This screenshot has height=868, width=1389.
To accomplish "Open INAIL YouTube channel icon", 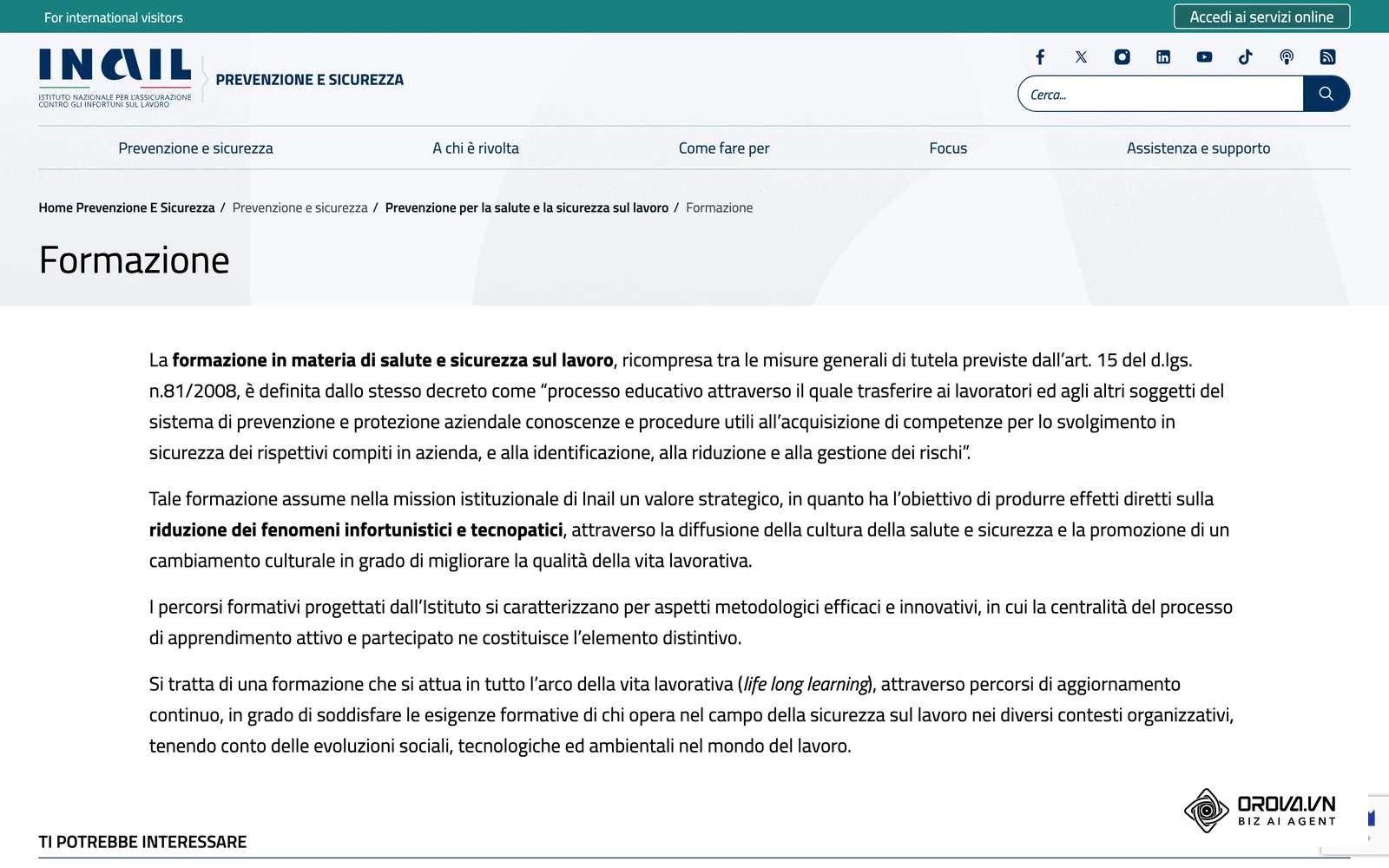I will pyautogui.click(x=1204, y=57).
